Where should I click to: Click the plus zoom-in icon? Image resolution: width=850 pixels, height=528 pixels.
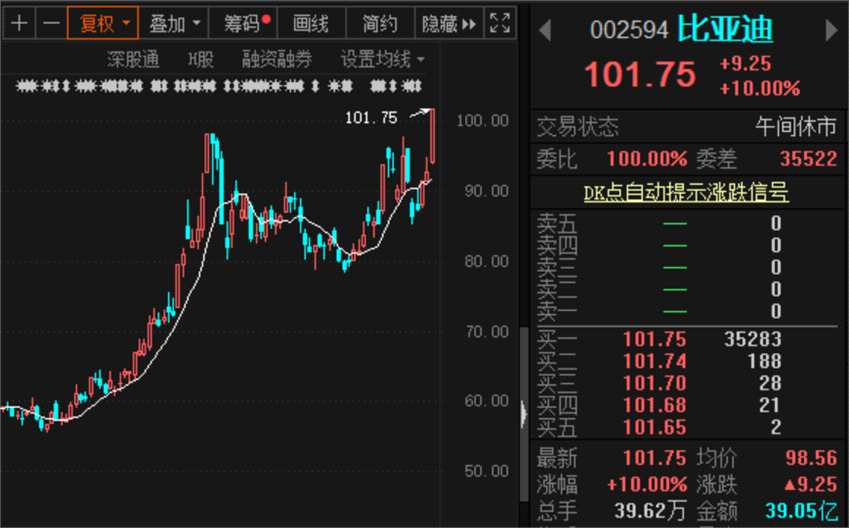(19, 23)
